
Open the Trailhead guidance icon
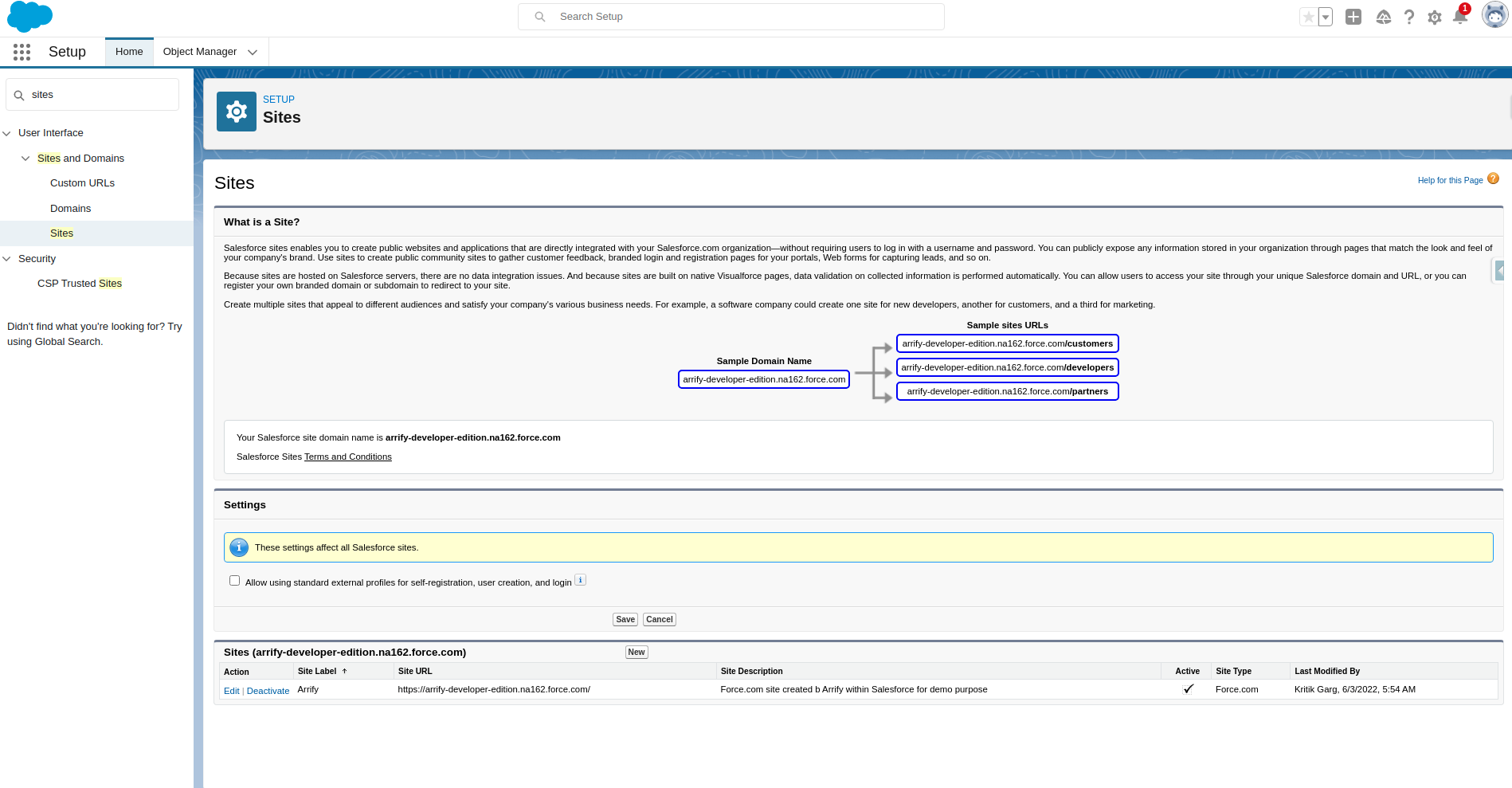[x=1384, y=17]
